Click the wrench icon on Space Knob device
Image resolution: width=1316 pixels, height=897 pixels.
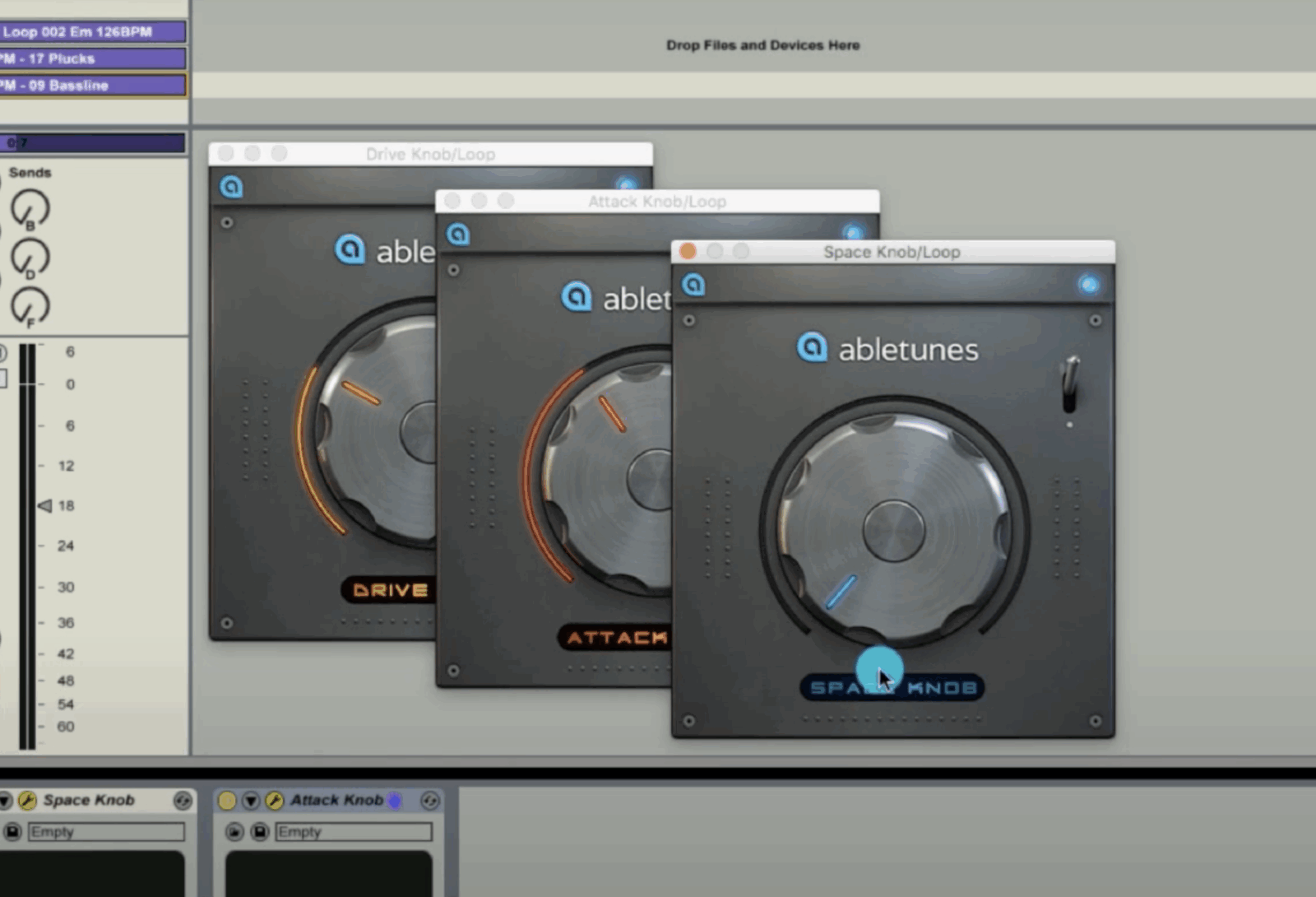(27, 801)
